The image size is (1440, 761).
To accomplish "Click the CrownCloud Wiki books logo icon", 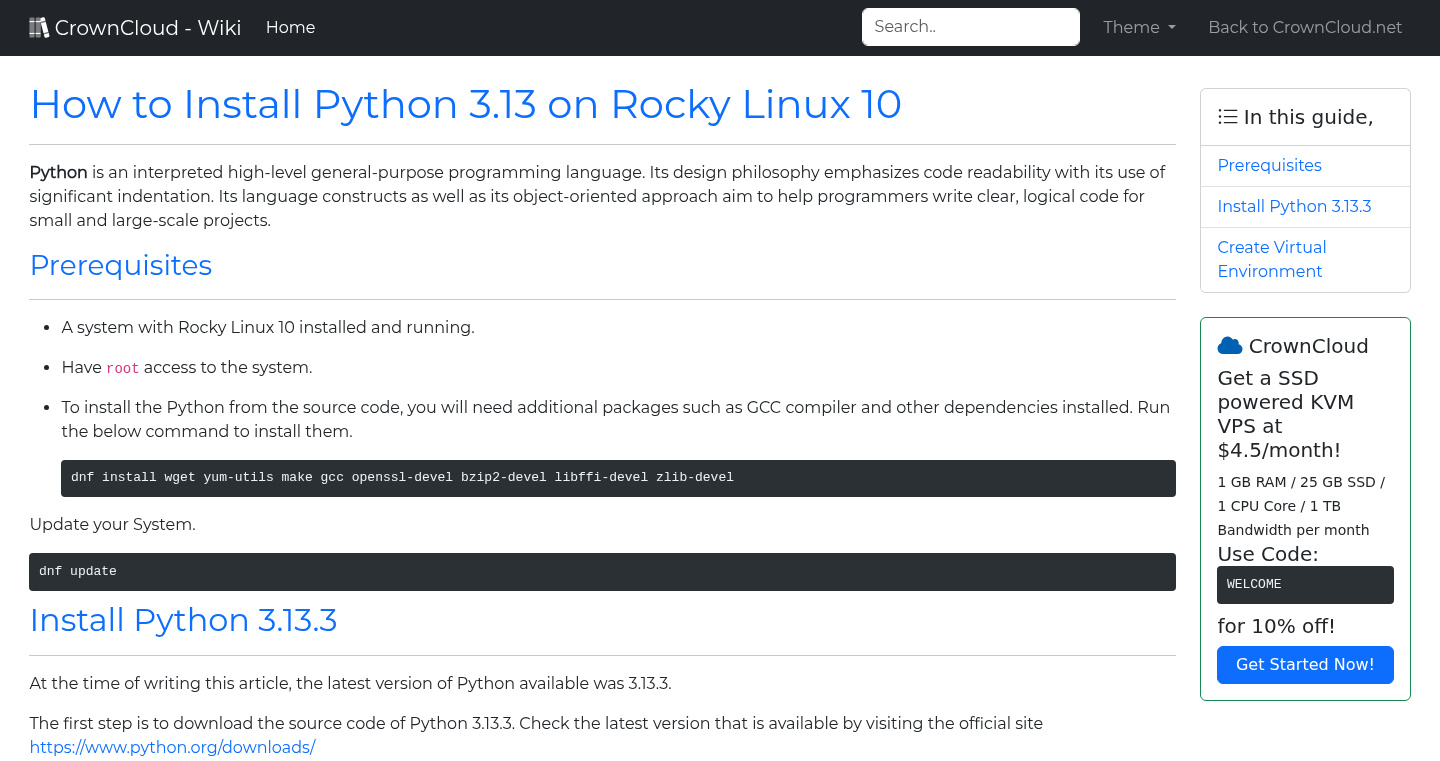I will [x=39, y=28].
